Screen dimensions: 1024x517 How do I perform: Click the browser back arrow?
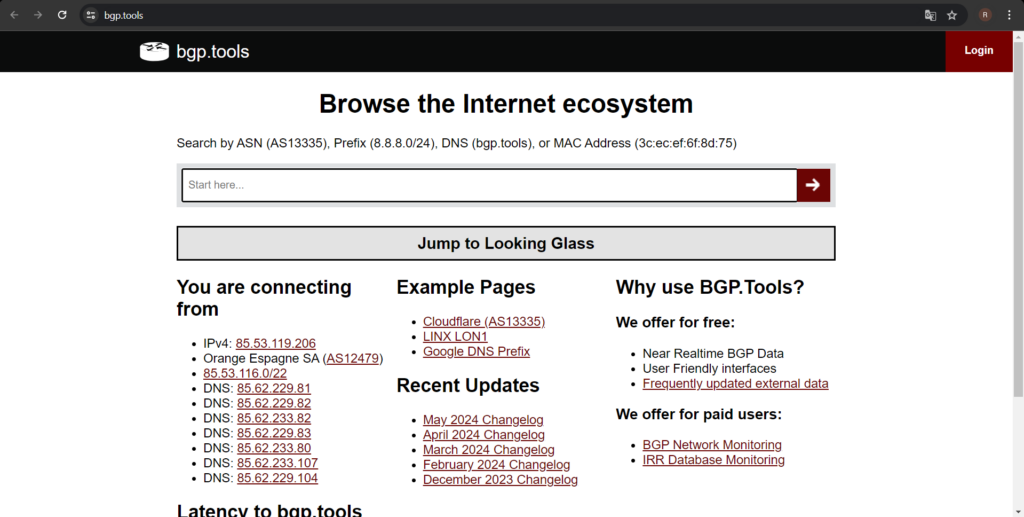[x=14, y=15]
